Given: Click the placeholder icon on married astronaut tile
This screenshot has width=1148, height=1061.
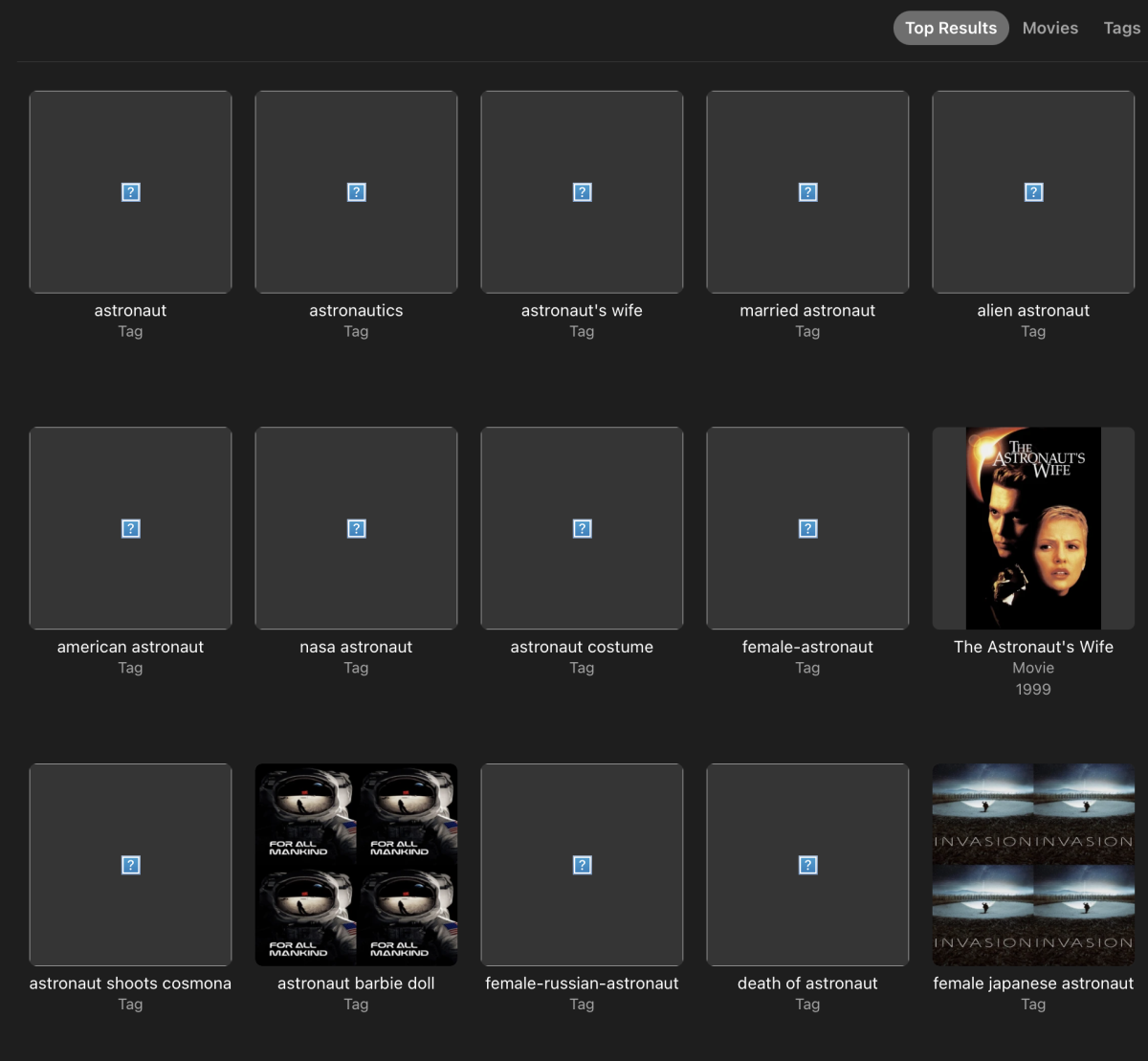Looking at the screenshot, I should [807, 191].
